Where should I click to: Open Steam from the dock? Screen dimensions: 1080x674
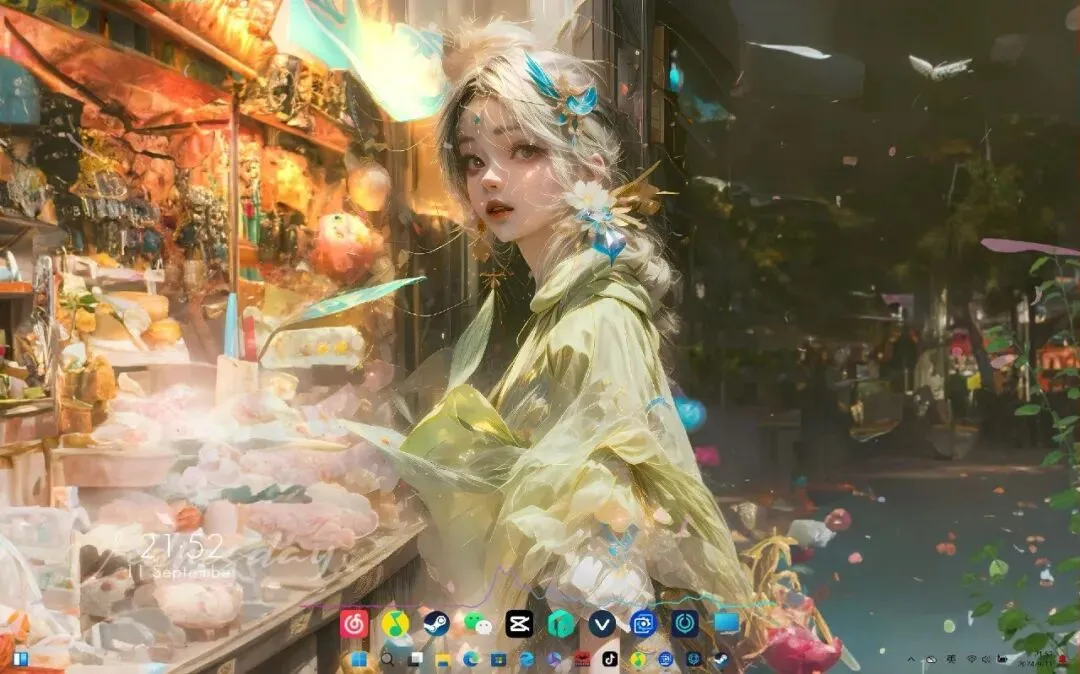(436, 624)
